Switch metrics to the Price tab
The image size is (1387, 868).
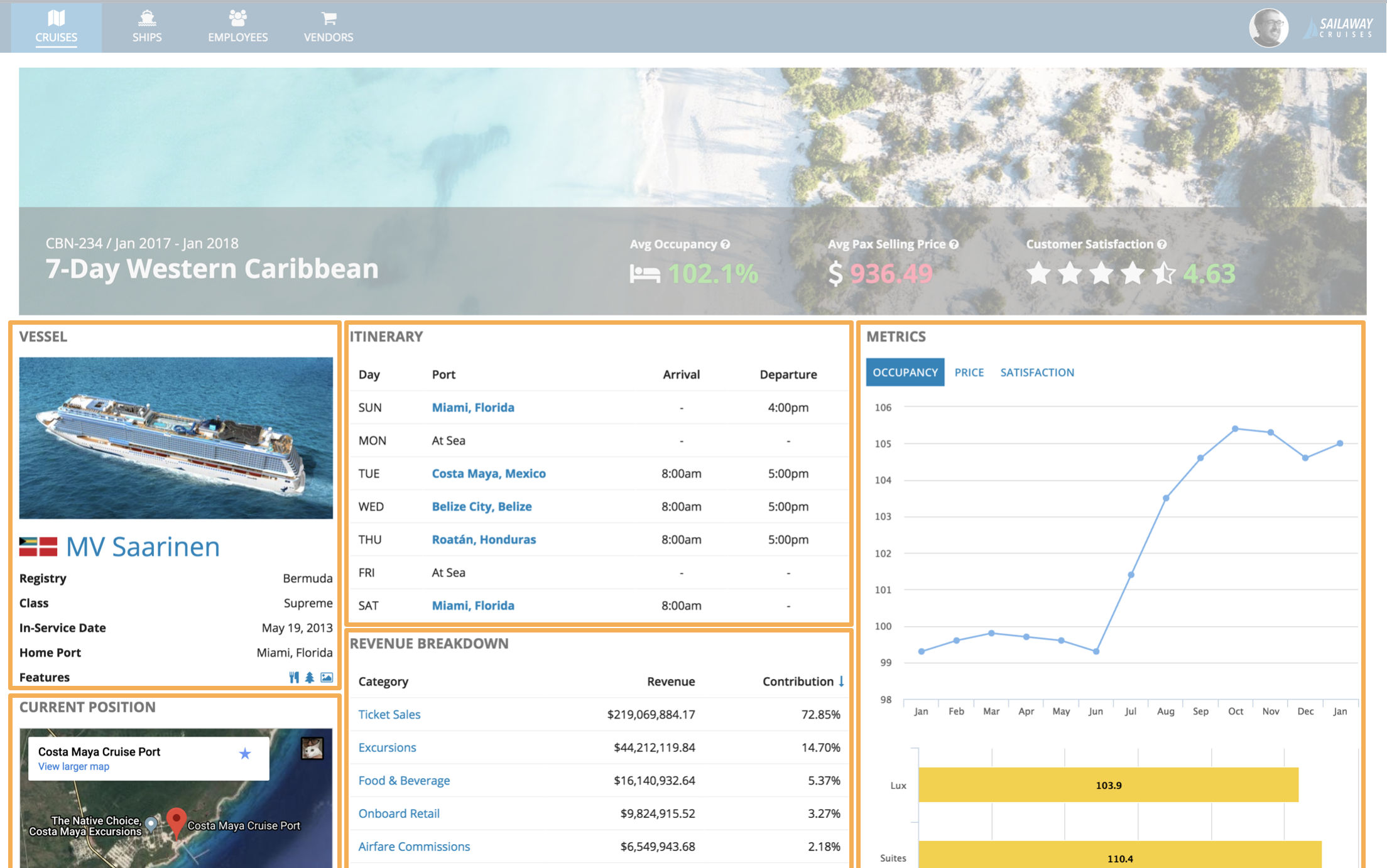(969, 372)
